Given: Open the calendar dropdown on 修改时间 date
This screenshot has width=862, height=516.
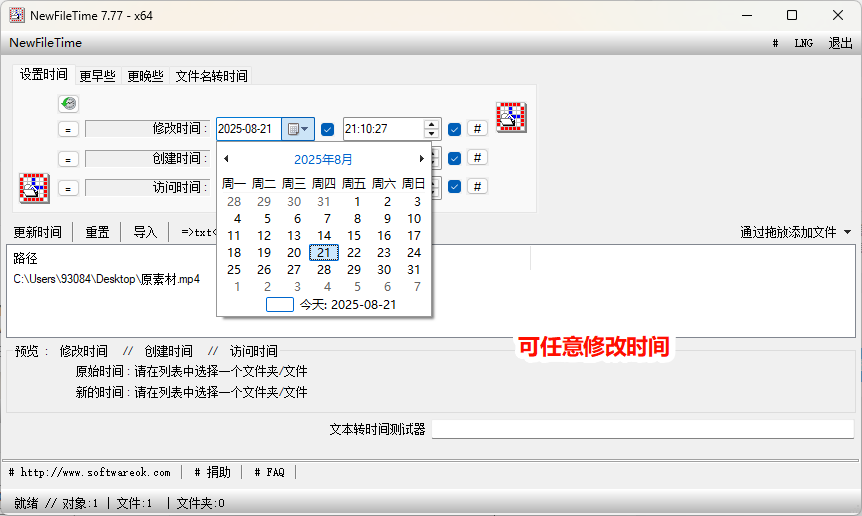Looking at the screenshot, I should pos(298,129).
